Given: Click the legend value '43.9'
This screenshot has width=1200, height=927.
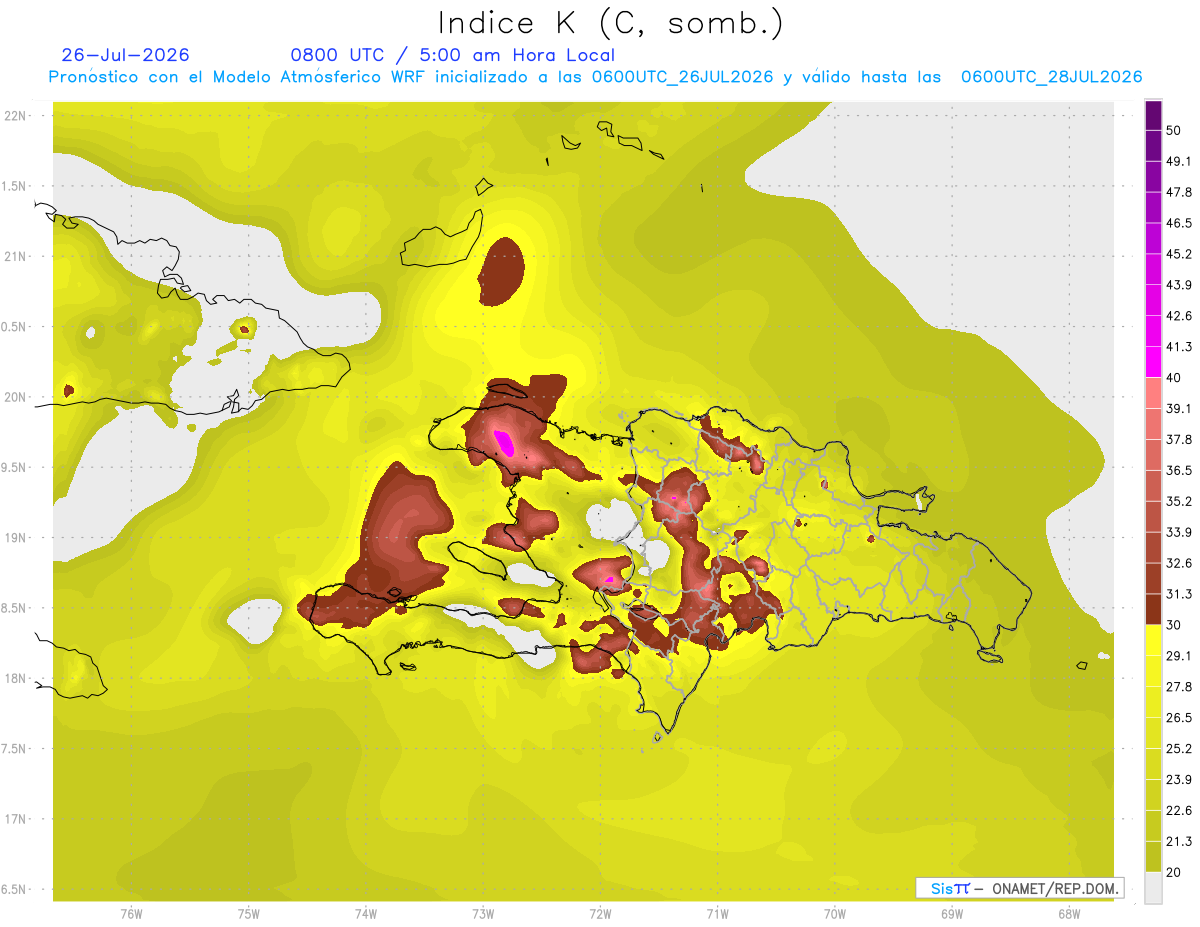Looking at the screenshot, I should point(1178,285).
